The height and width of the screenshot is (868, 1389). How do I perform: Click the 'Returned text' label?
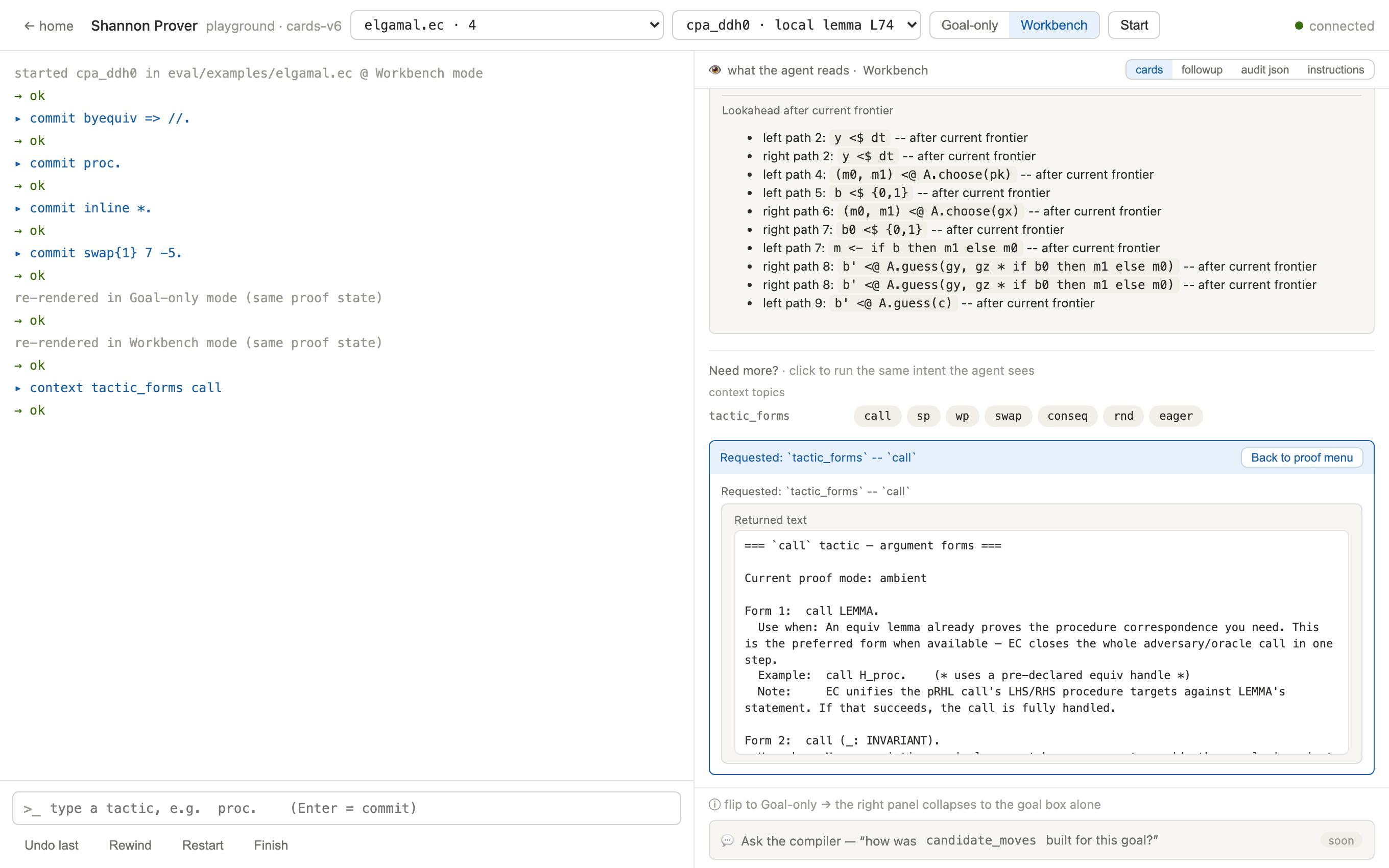pyautogui.click(x=770, y=520)
